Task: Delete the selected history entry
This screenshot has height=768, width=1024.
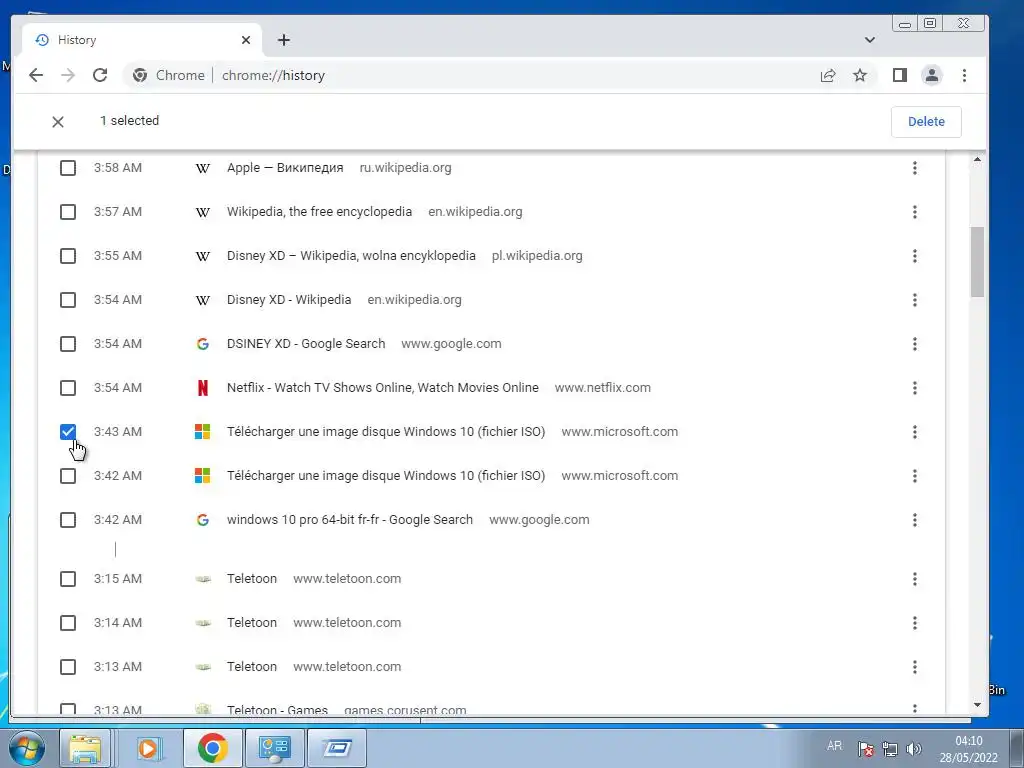Action: (926, 121)
